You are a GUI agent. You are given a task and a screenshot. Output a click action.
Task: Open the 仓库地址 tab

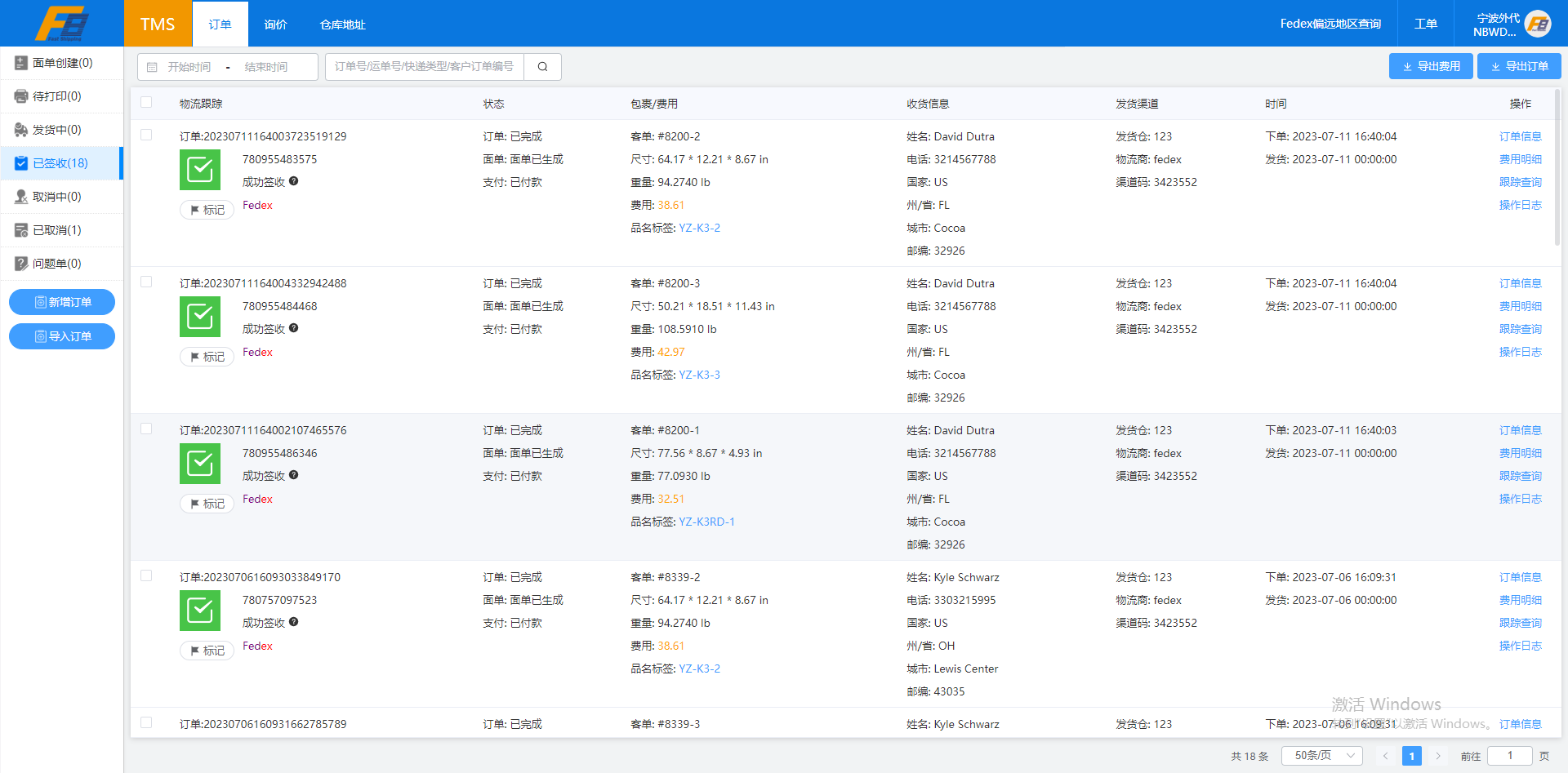click(x=342, y=24)
